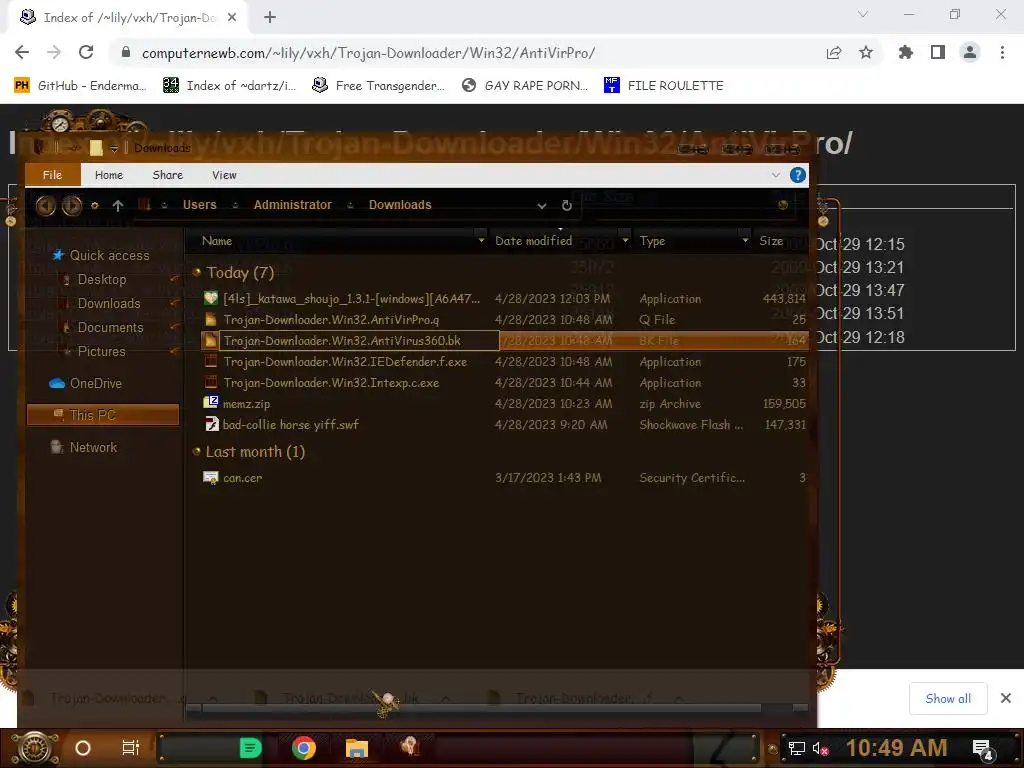Open Index of ~dartz bookmark
Image resolution: width=1024 pixels, height=768 pixels.
click(x=230, y=86)
